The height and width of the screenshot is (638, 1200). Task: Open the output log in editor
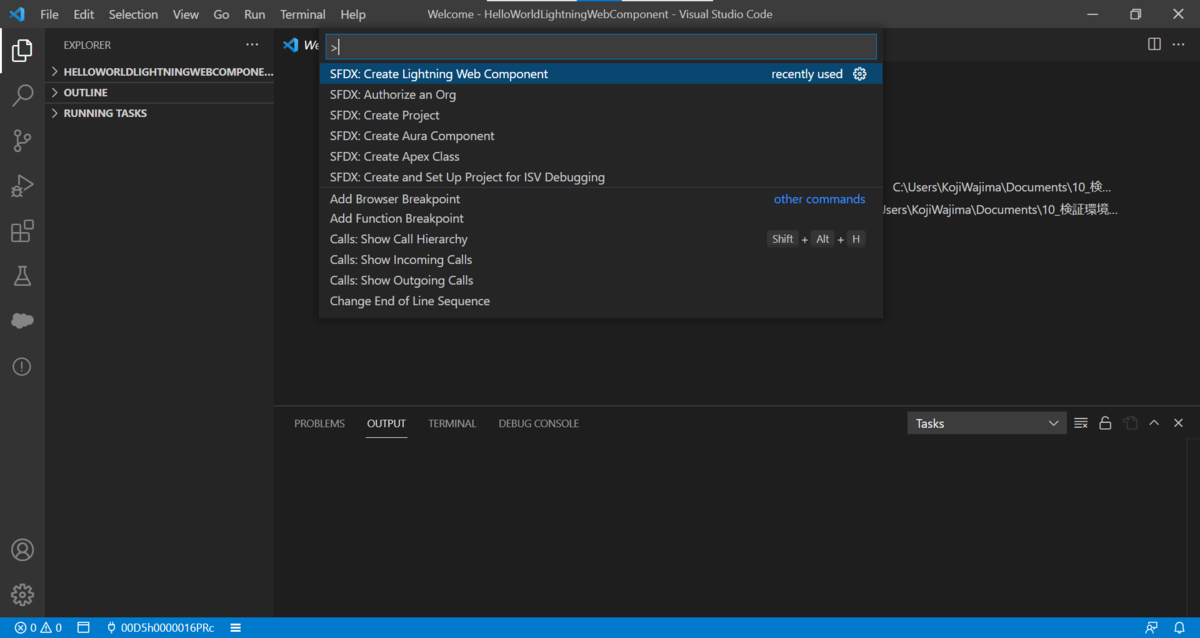point(1130,423)
